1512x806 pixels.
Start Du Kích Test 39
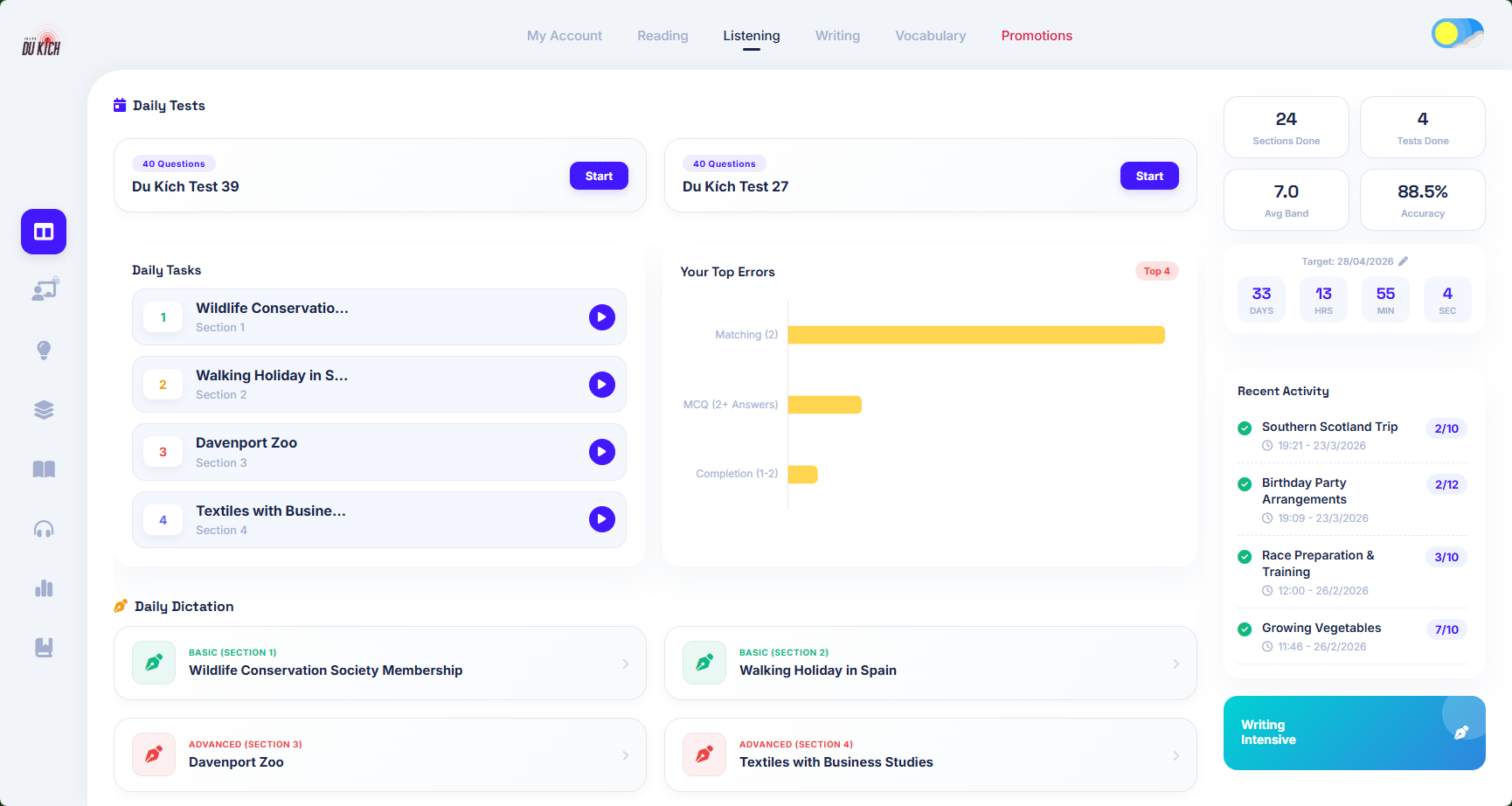point(599,176)
